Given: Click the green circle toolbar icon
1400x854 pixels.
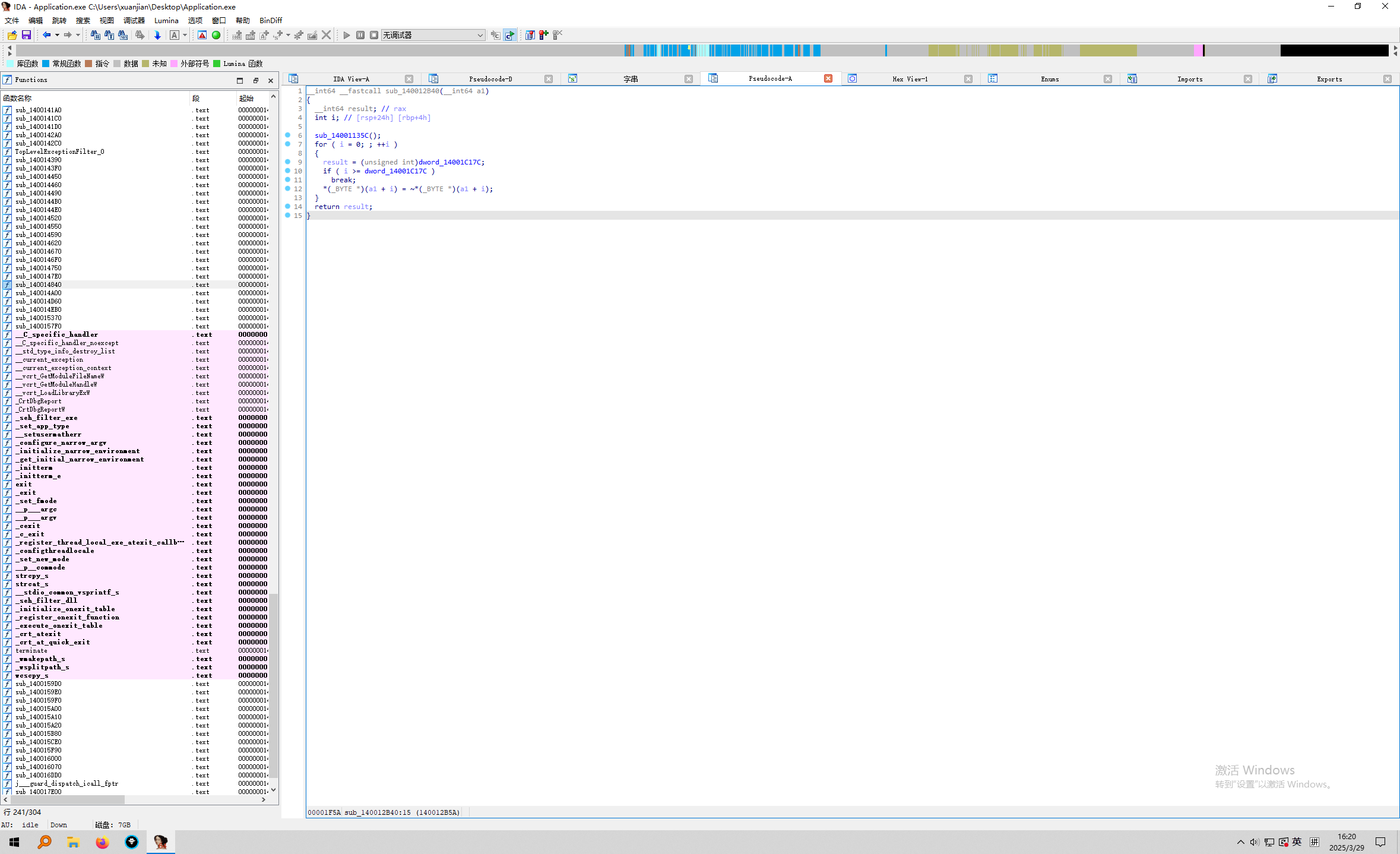Looking at the screenshot, I should (216, 36).
